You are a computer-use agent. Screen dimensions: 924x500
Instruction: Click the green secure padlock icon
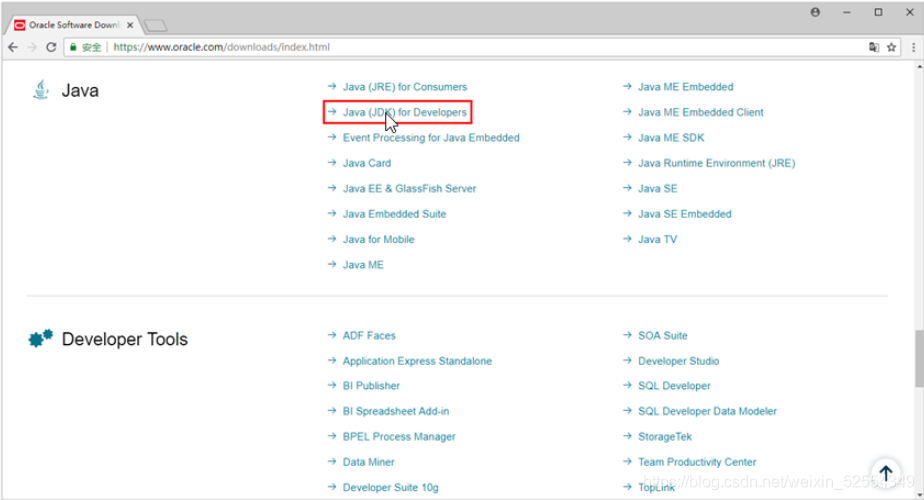click(73, 47)
